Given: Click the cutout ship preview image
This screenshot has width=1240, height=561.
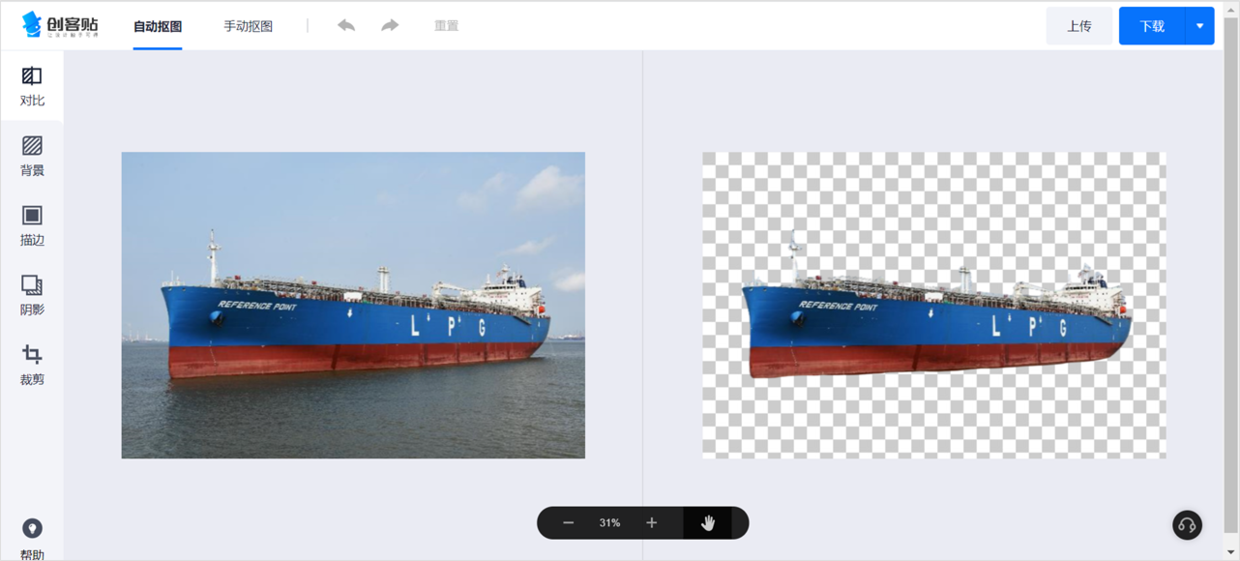Looking at the screenshot, I should (x=934, y=305).
